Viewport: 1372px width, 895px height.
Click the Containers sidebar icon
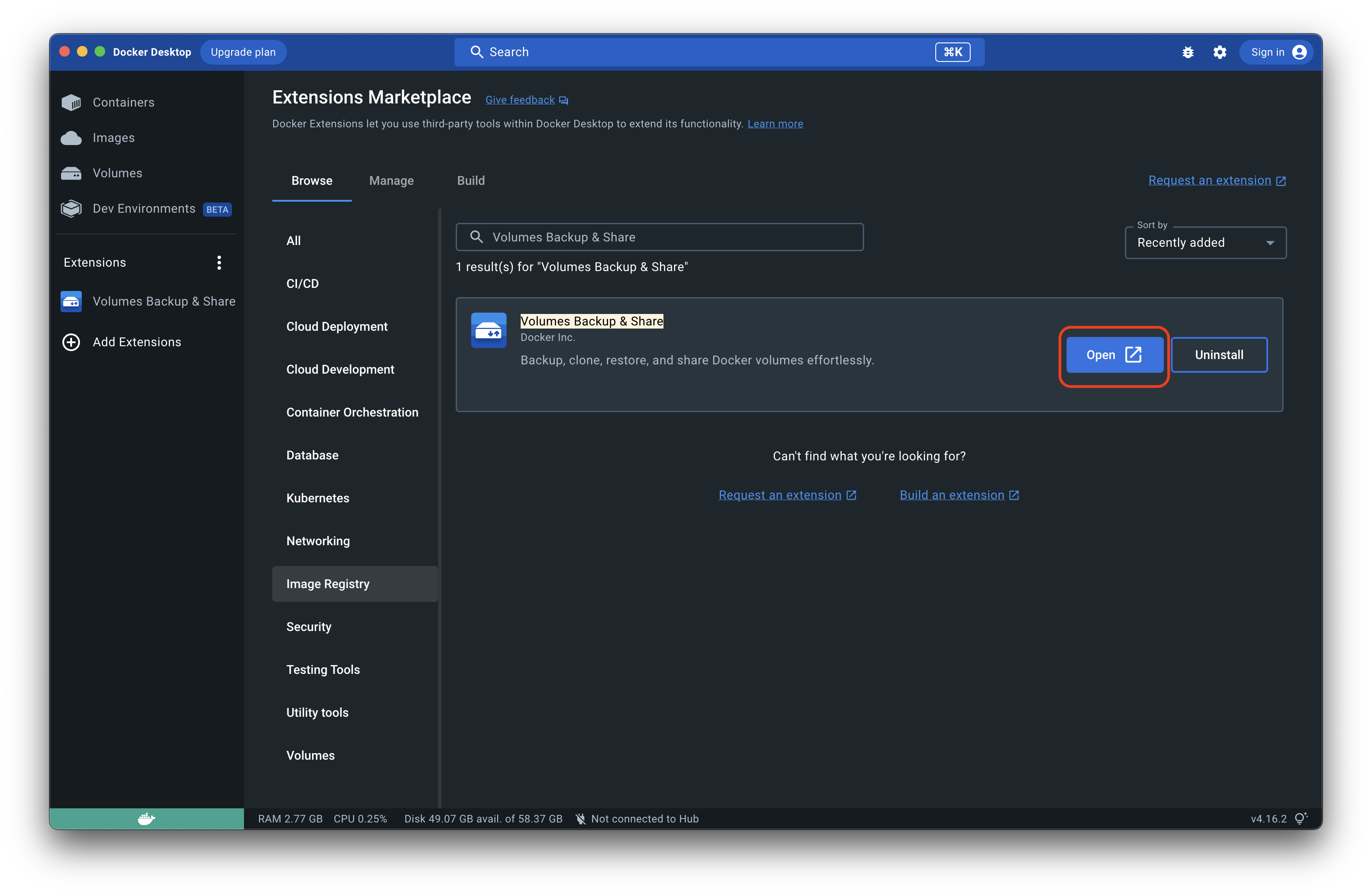[x=72, y=103]
